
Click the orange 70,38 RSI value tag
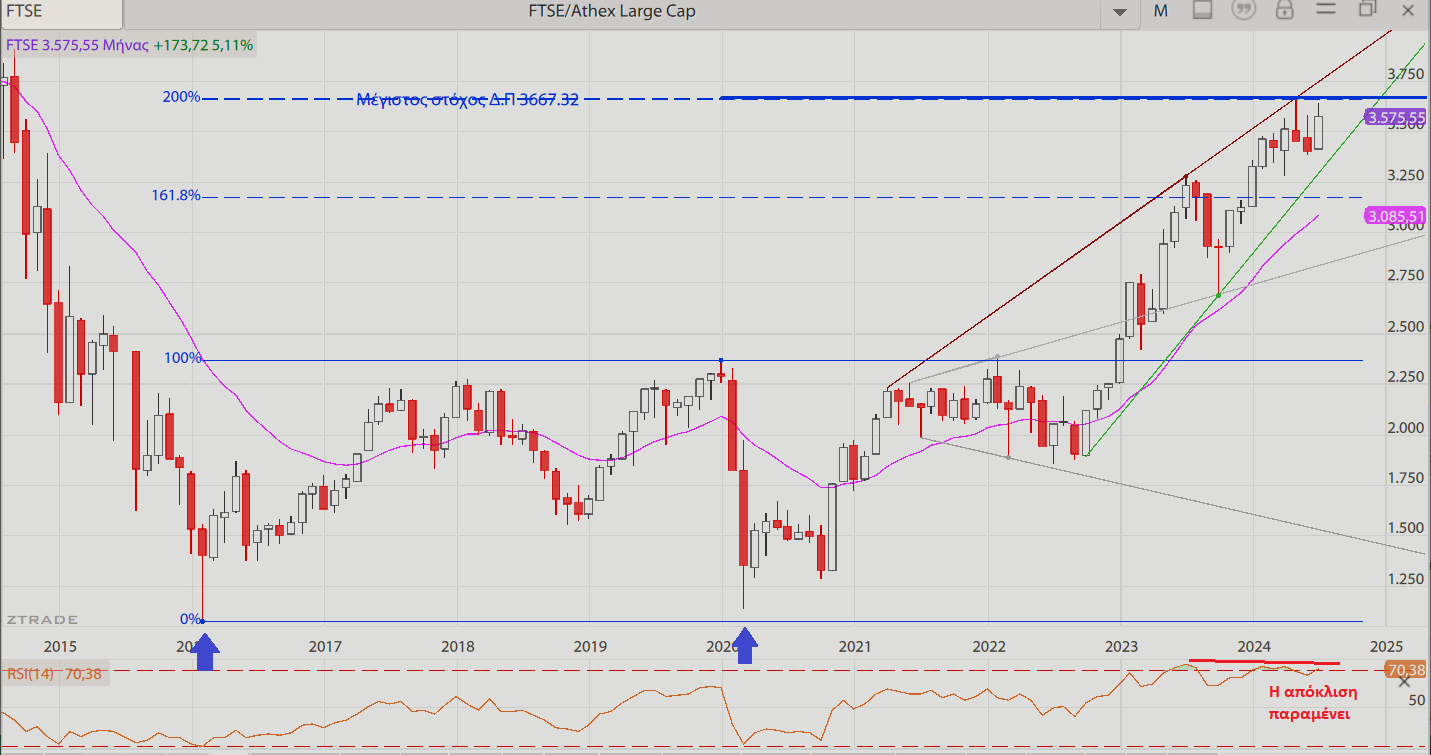click(x=1406, y=669)
